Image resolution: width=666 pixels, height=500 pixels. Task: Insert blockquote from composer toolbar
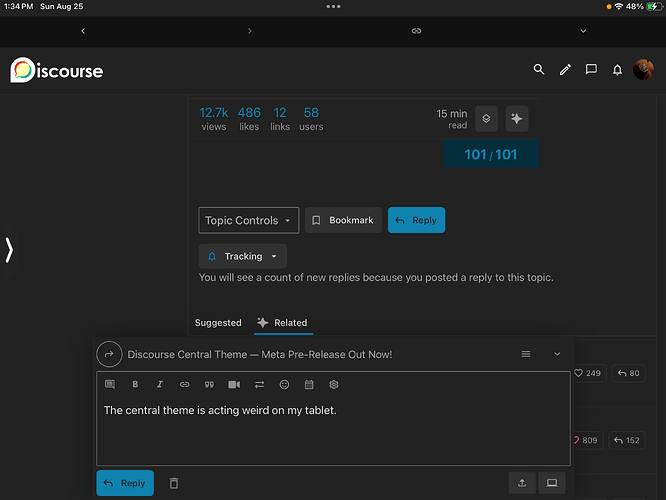click(209, 384)
